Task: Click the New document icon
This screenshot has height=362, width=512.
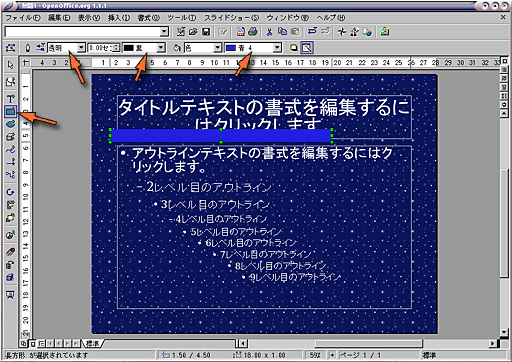Action: point(181,32)
